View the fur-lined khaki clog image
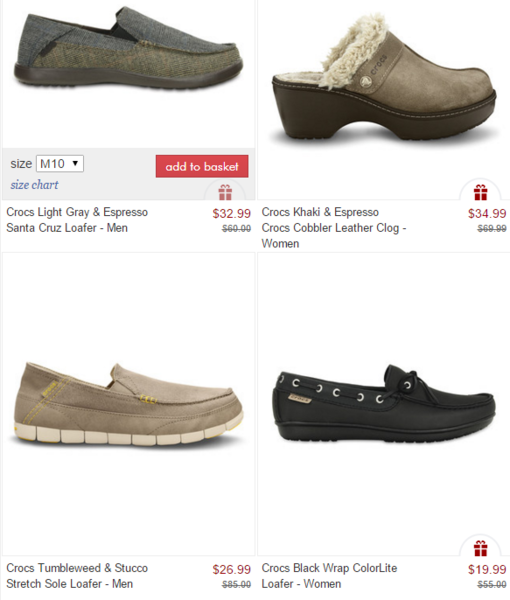 tap(384, 78)
